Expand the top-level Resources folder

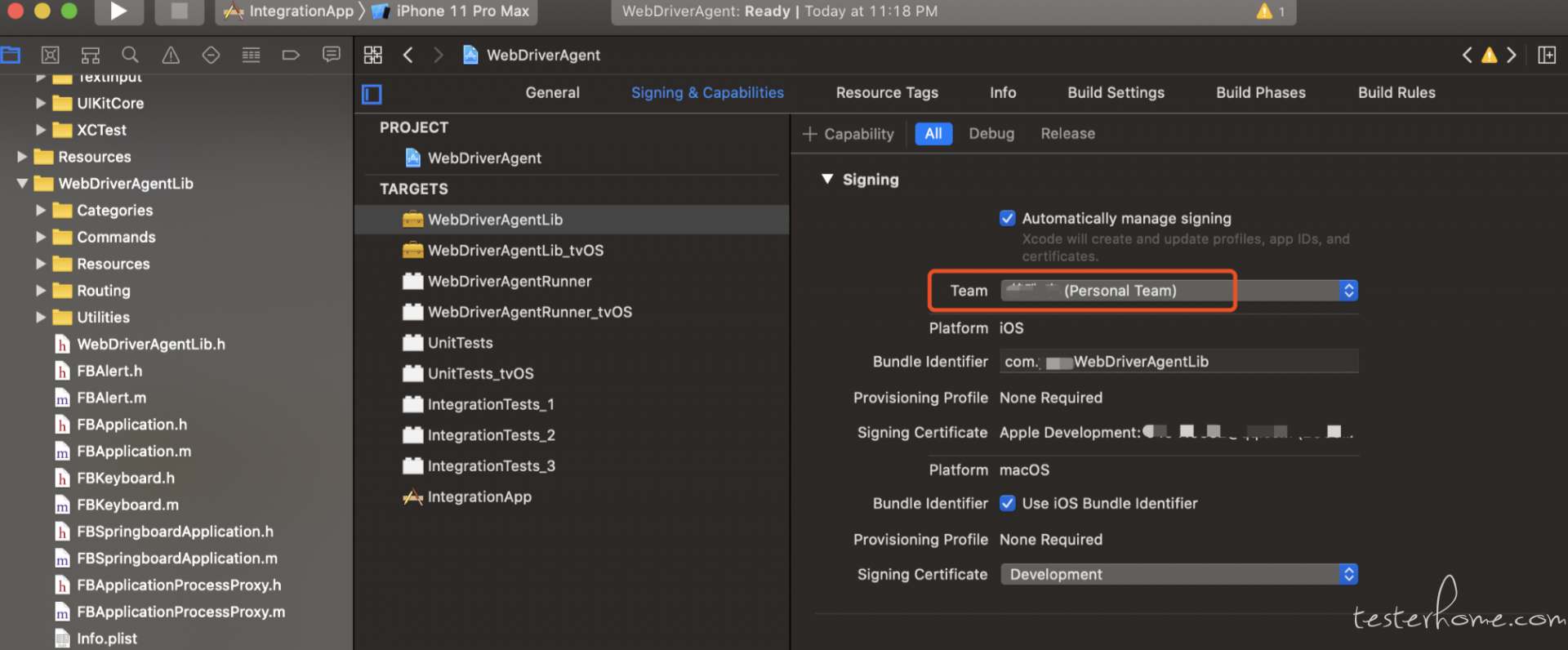tap(22, 157)
